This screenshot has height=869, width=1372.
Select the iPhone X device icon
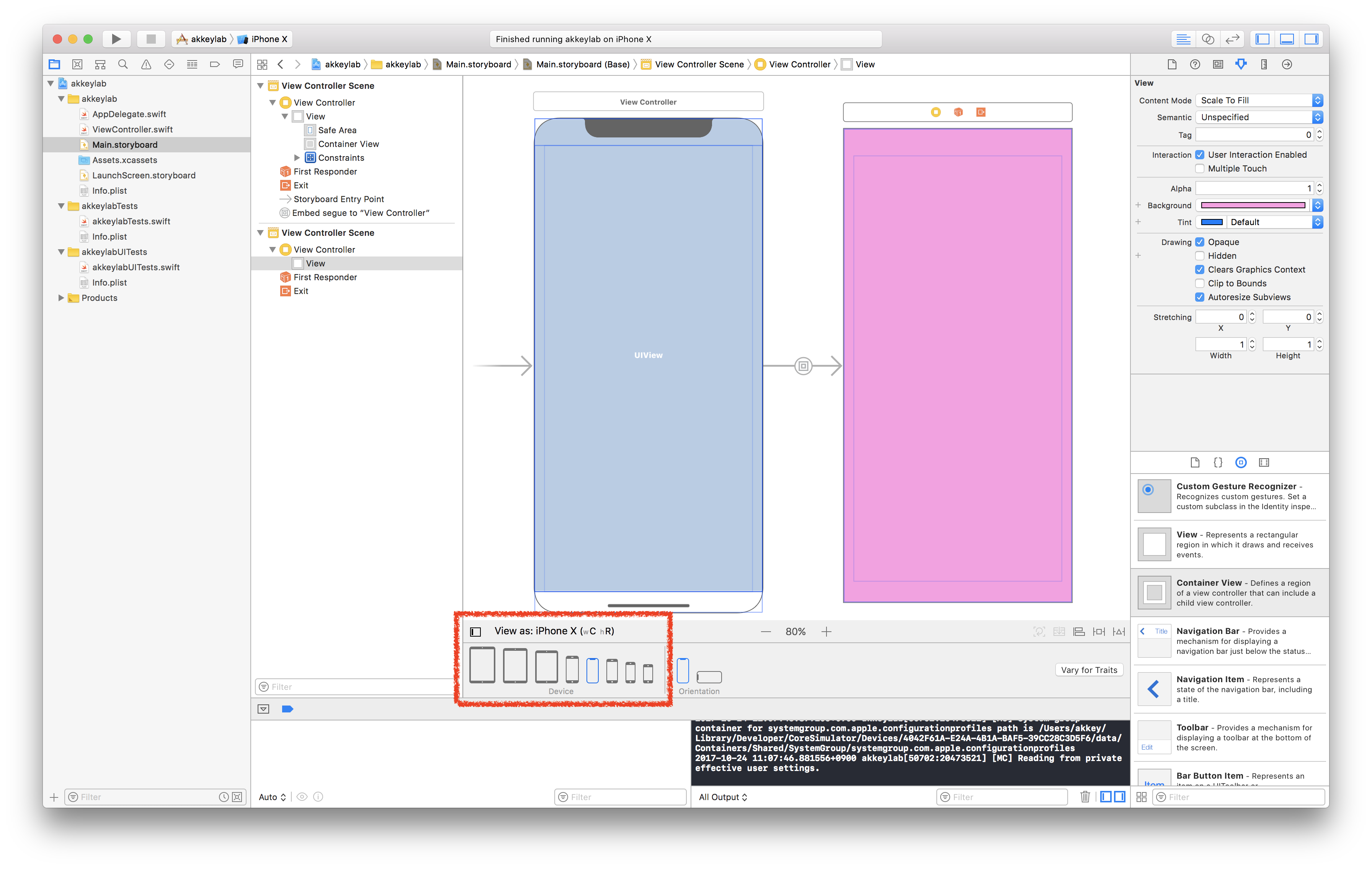593,670
